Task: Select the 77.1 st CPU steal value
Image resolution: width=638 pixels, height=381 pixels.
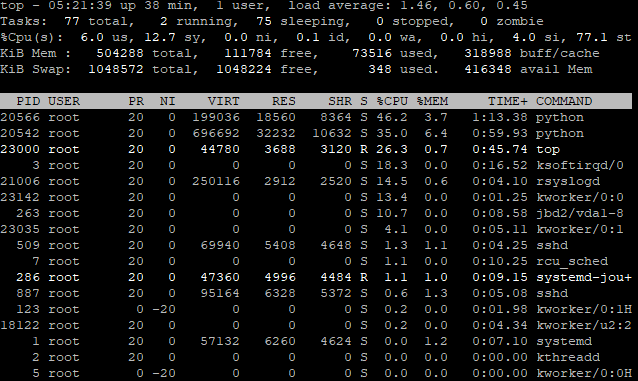Action: point(604,37)
